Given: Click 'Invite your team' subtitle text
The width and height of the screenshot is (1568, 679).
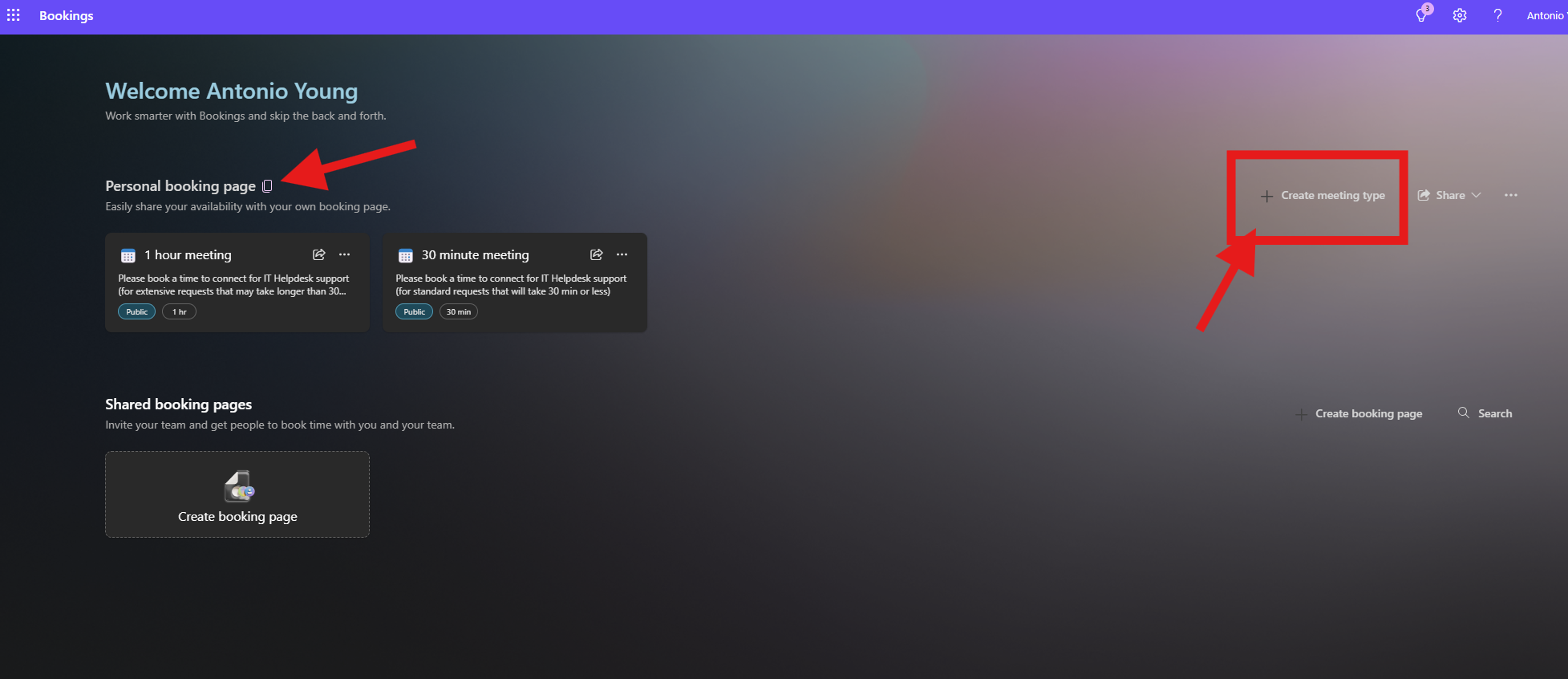Looking at the screenshot, I should click(x=280, y=425).
